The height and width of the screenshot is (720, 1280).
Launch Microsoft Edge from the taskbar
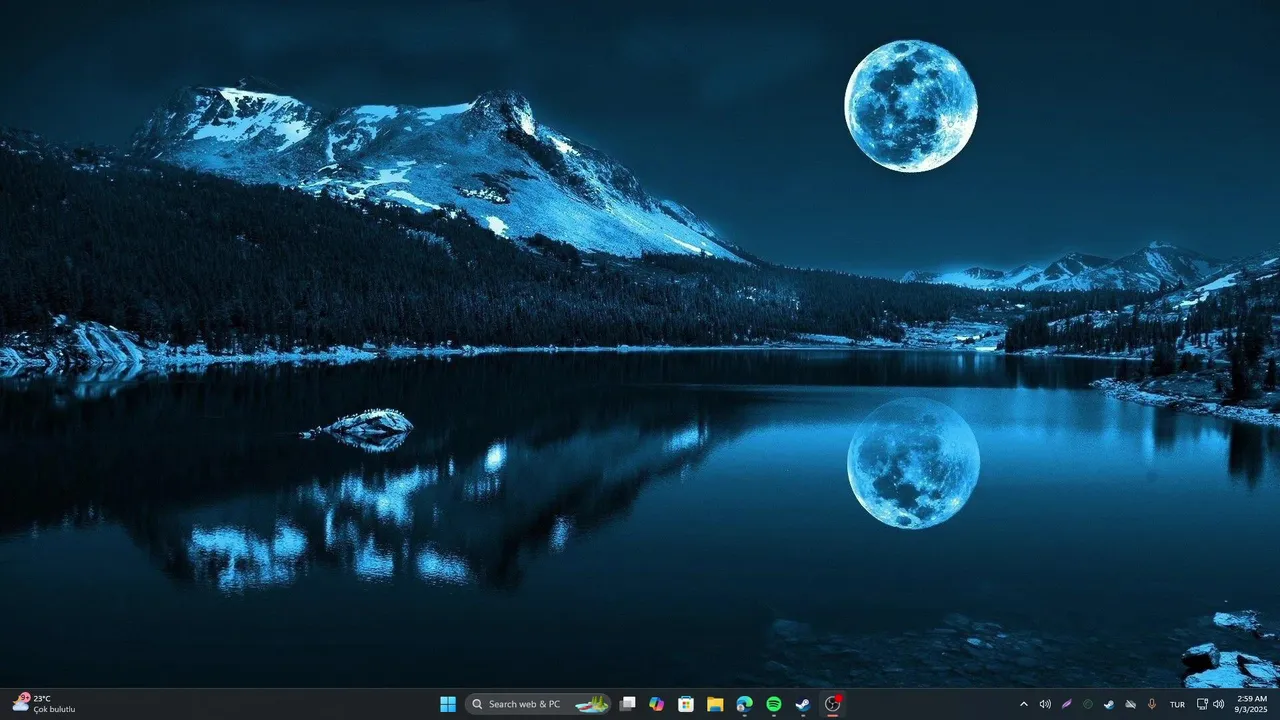click(744, 704)
